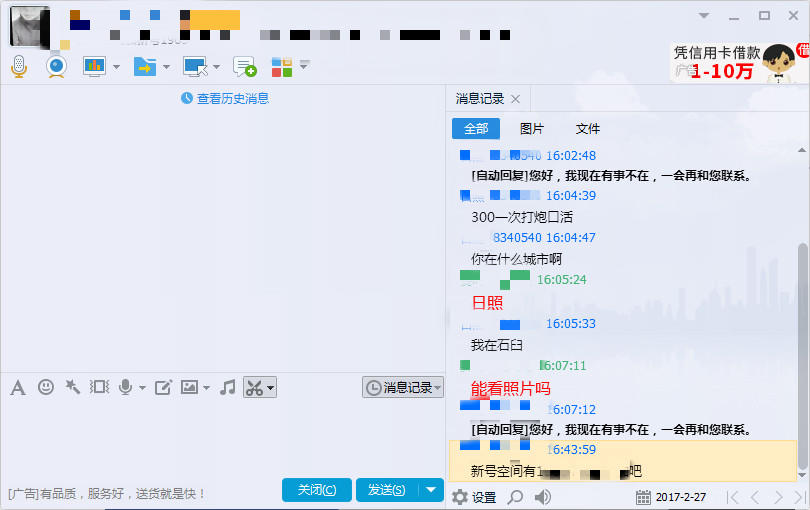Expand the send options arrow beside 发送

[x=431, y=489]
